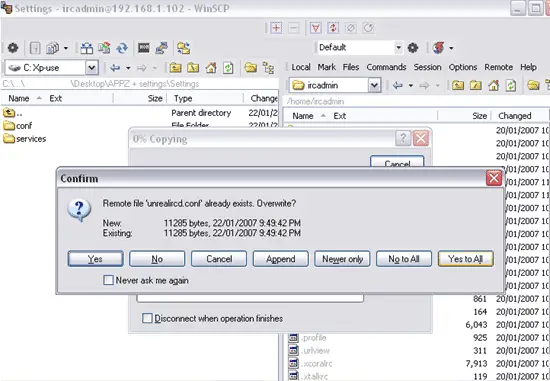Go to local home directory icon
This screenshot has height=381, width=550.
tap(211, 67)
